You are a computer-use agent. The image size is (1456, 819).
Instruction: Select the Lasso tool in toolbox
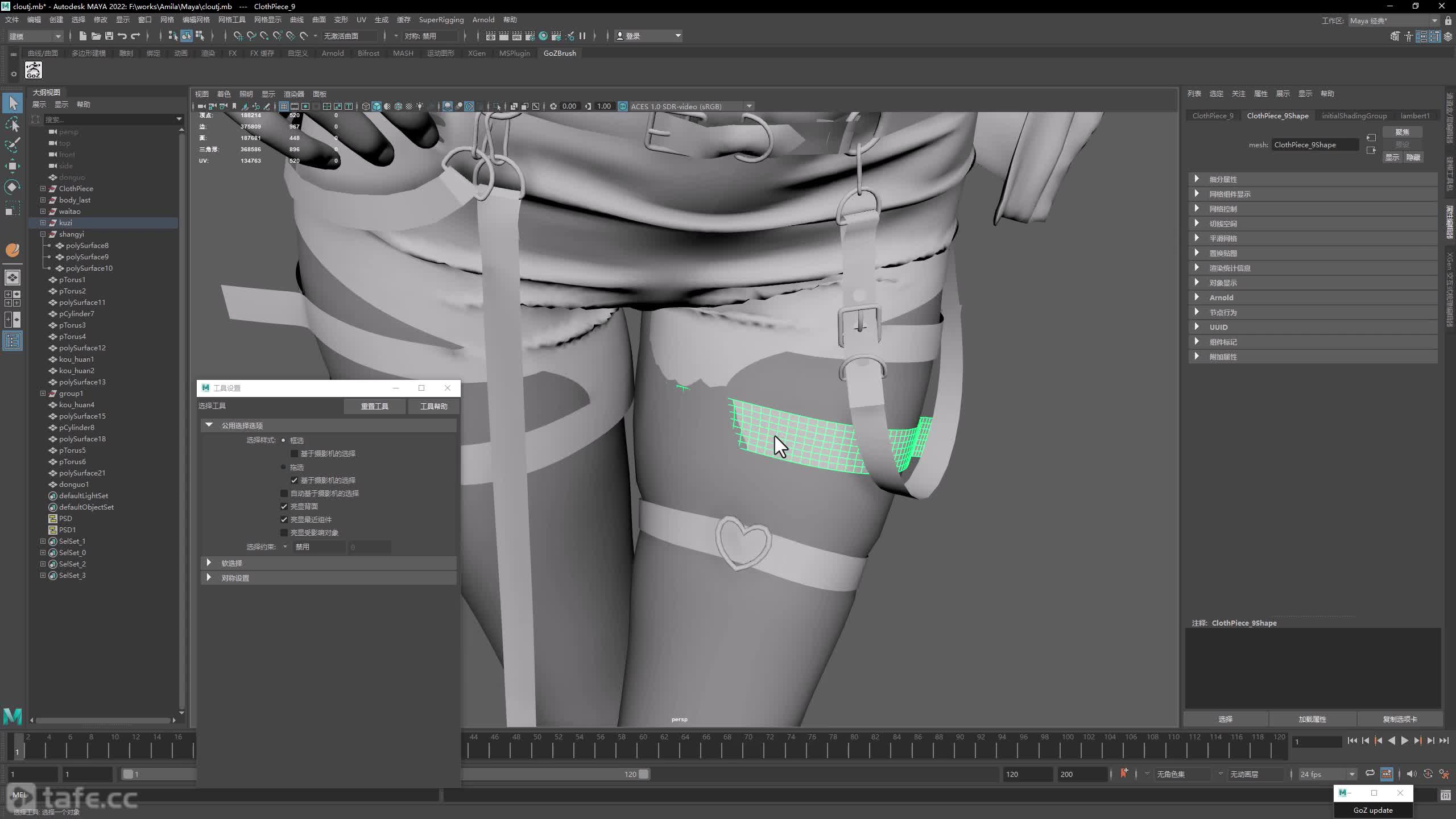click(13, 124)
